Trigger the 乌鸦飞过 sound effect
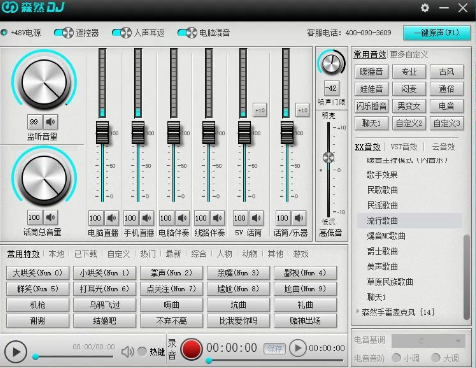This screenshot has height=368, width=476. tap(105, 305)
